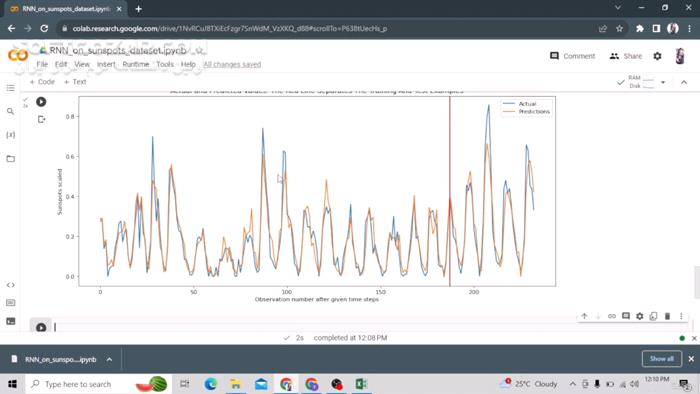Click the notebook title RNN_on_sunspots_dataset.ipynb

[117, 50]
